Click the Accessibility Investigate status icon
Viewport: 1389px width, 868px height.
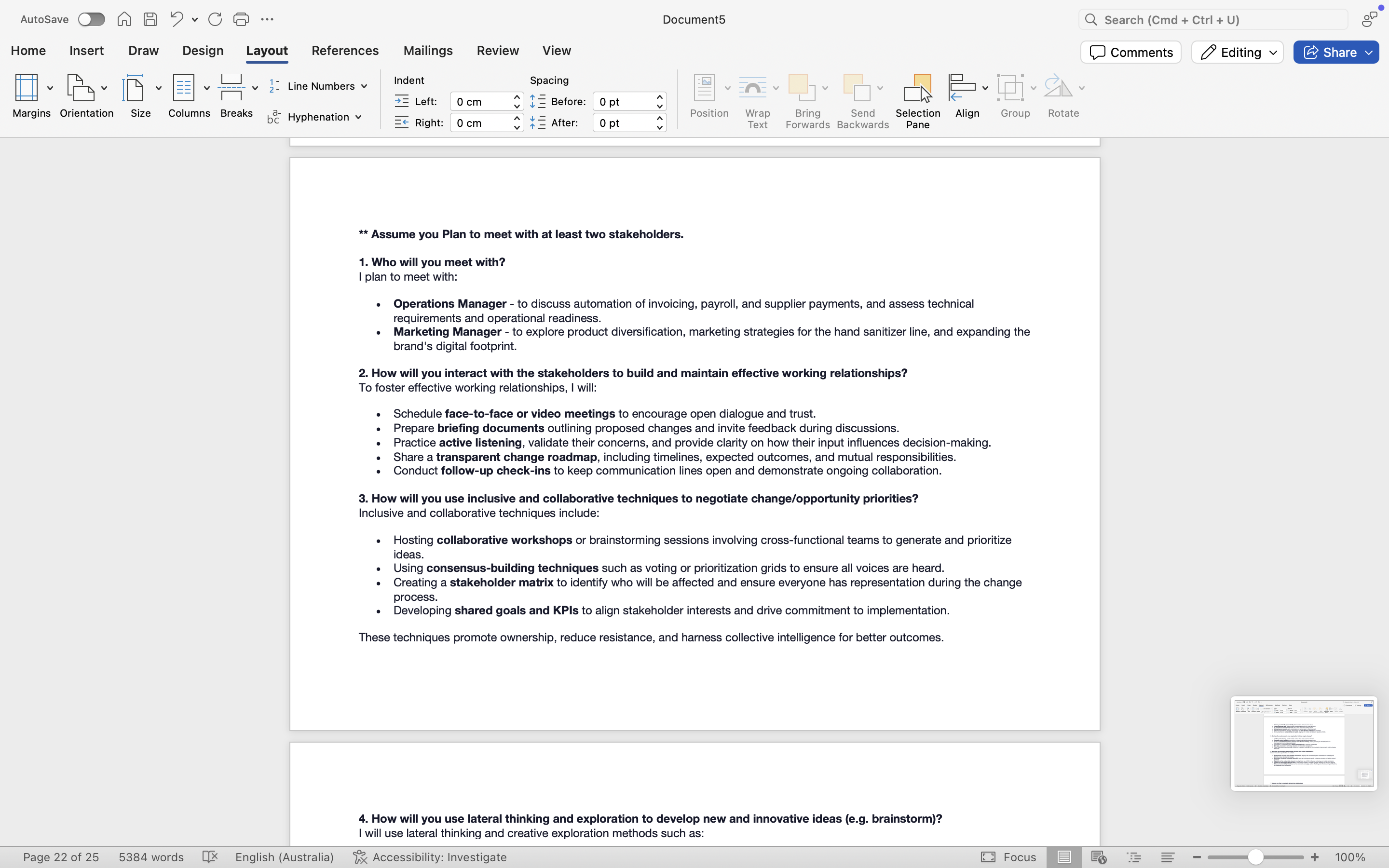tap(360, 857)
